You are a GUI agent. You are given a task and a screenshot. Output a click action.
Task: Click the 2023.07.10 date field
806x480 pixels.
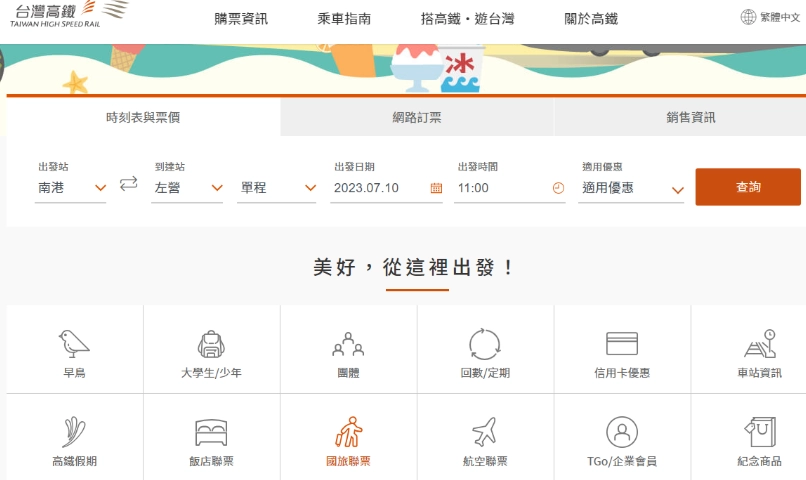click(387, 188)
